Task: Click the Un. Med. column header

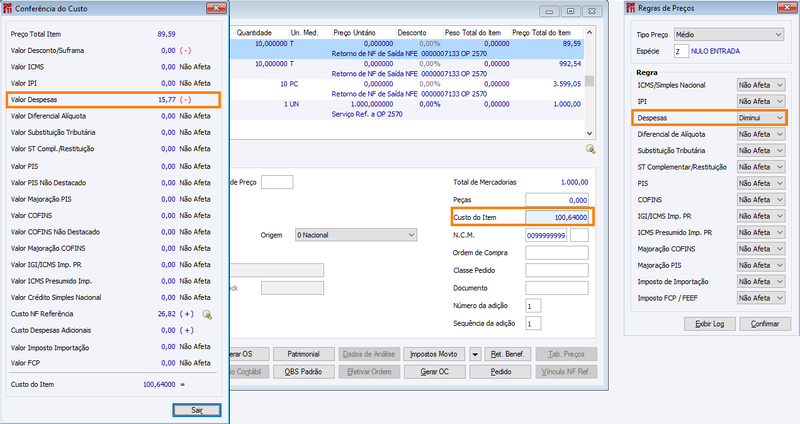Action: tap(310, 32)
